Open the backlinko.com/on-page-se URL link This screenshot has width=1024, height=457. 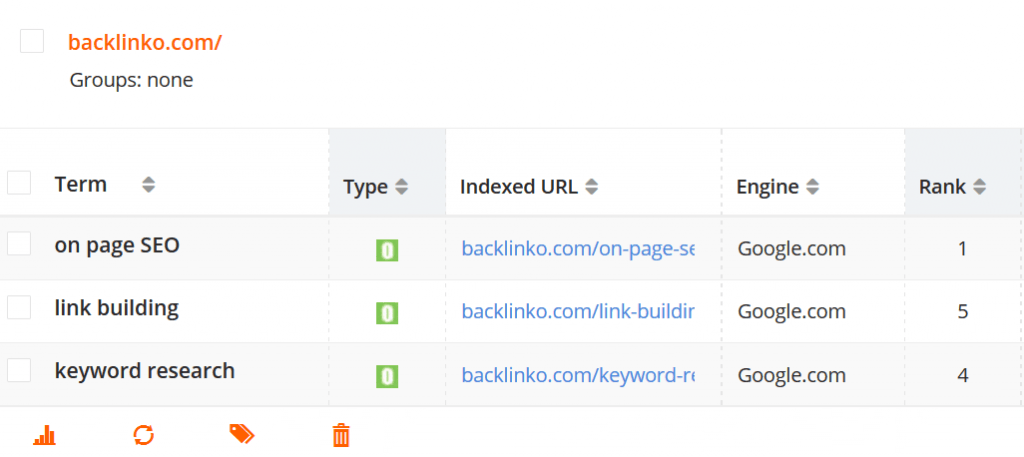click(x=578, y=249)
